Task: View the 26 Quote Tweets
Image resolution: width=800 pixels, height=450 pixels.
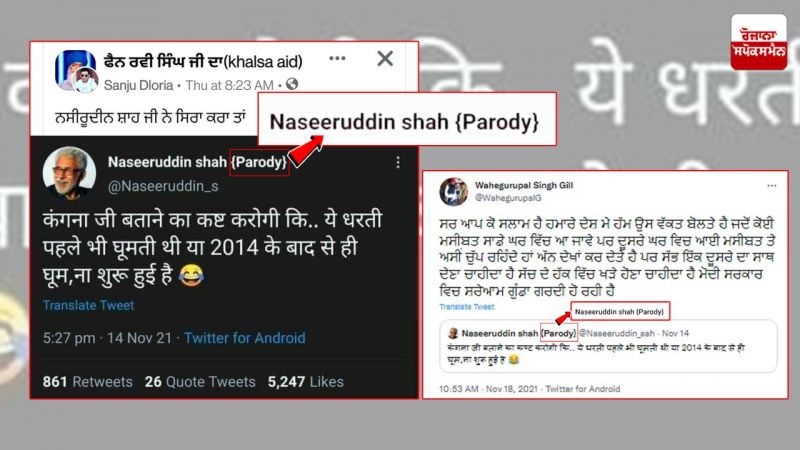Action: coord(200,382)
